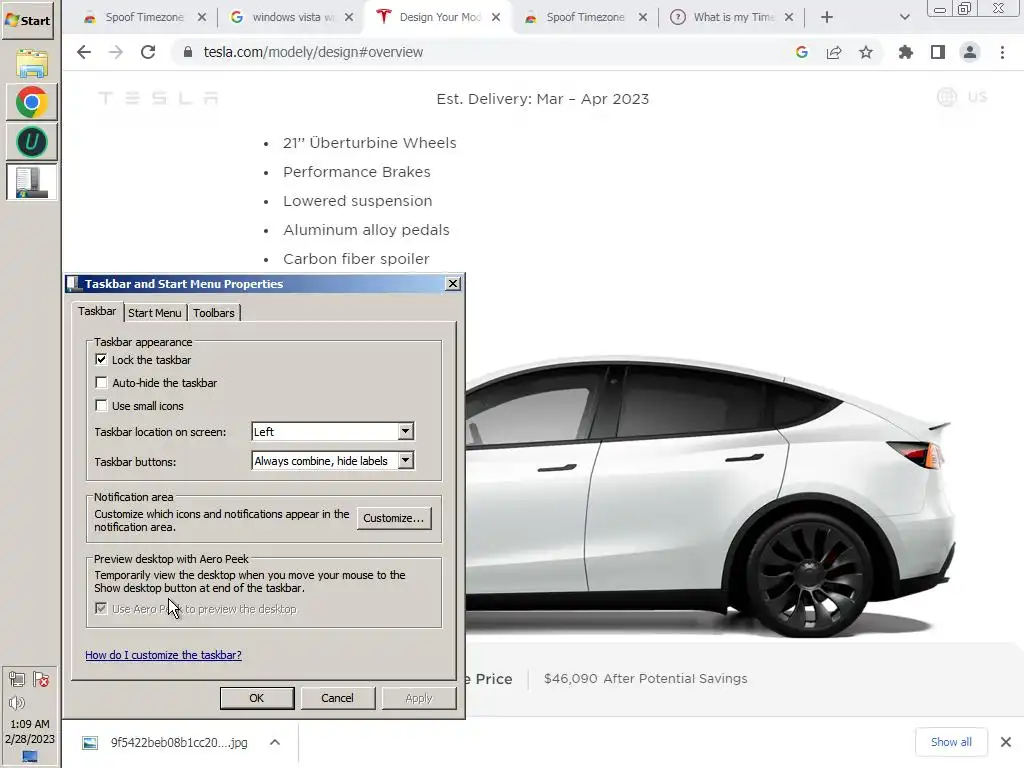Share this page icon
Screen dimensions: 1024x768
point(834,52)
